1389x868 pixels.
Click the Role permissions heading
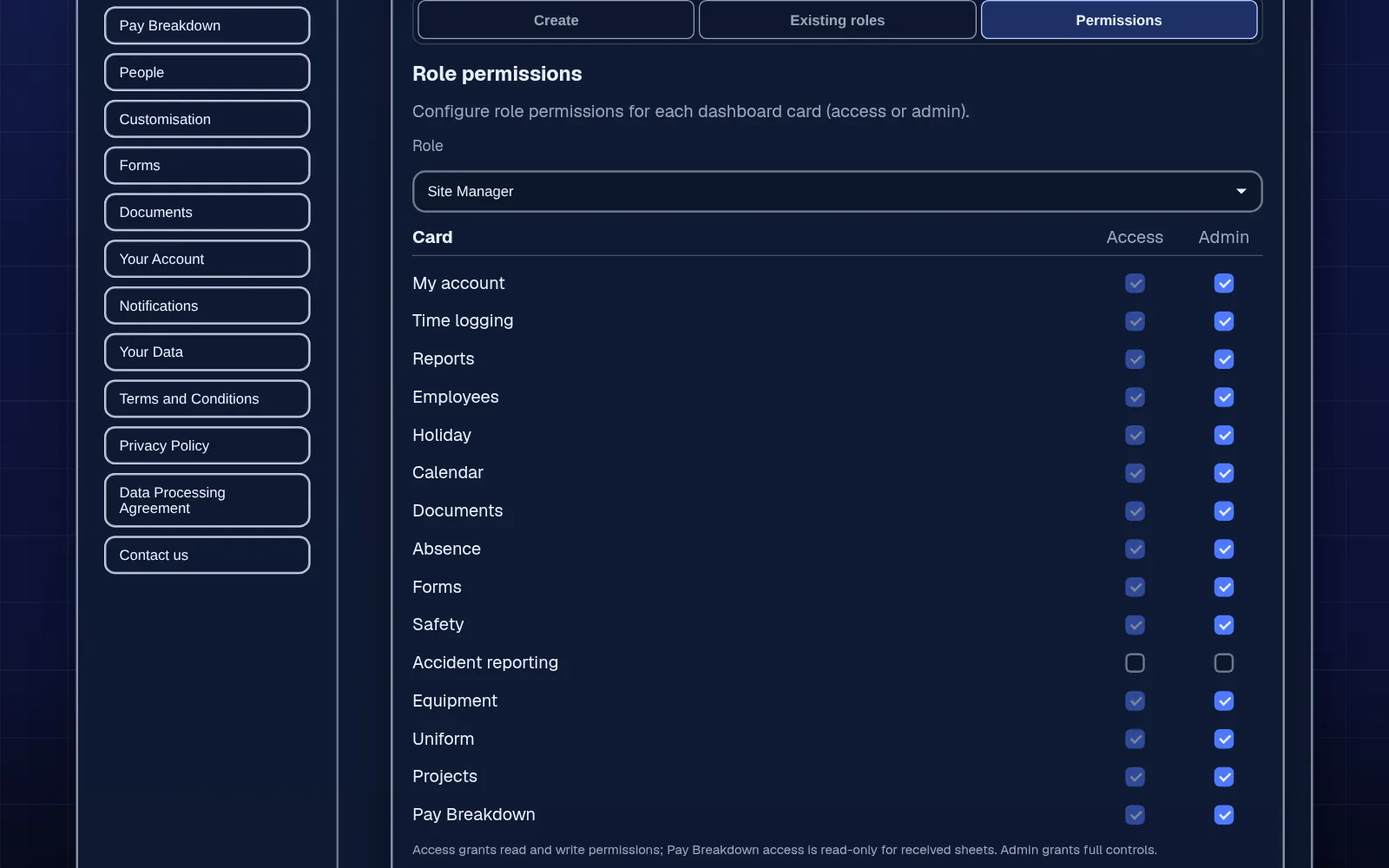[x=497, y=74]
